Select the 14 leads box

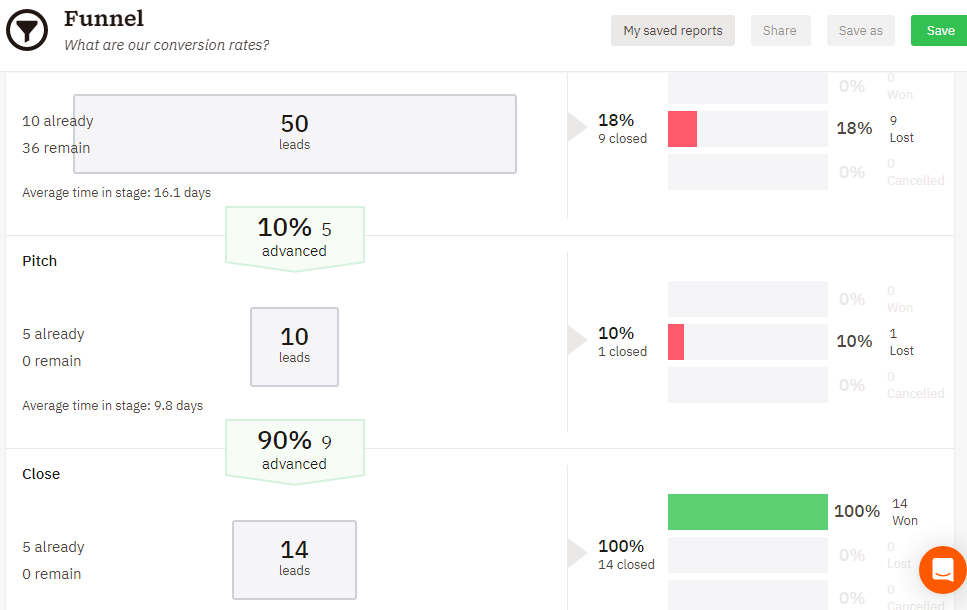click(x=294, y=560)
